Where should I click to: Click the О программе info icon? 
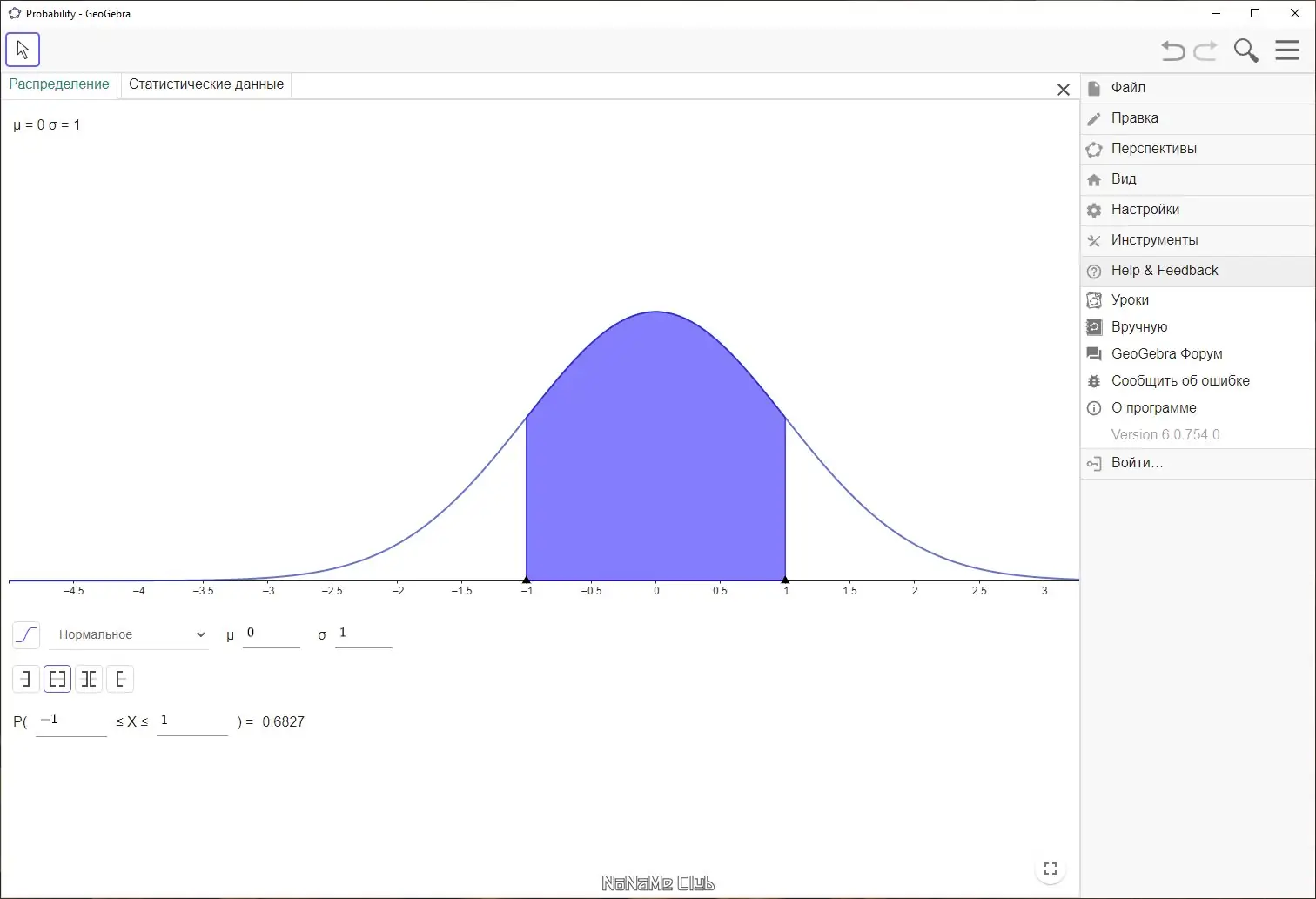point(1094,408)
